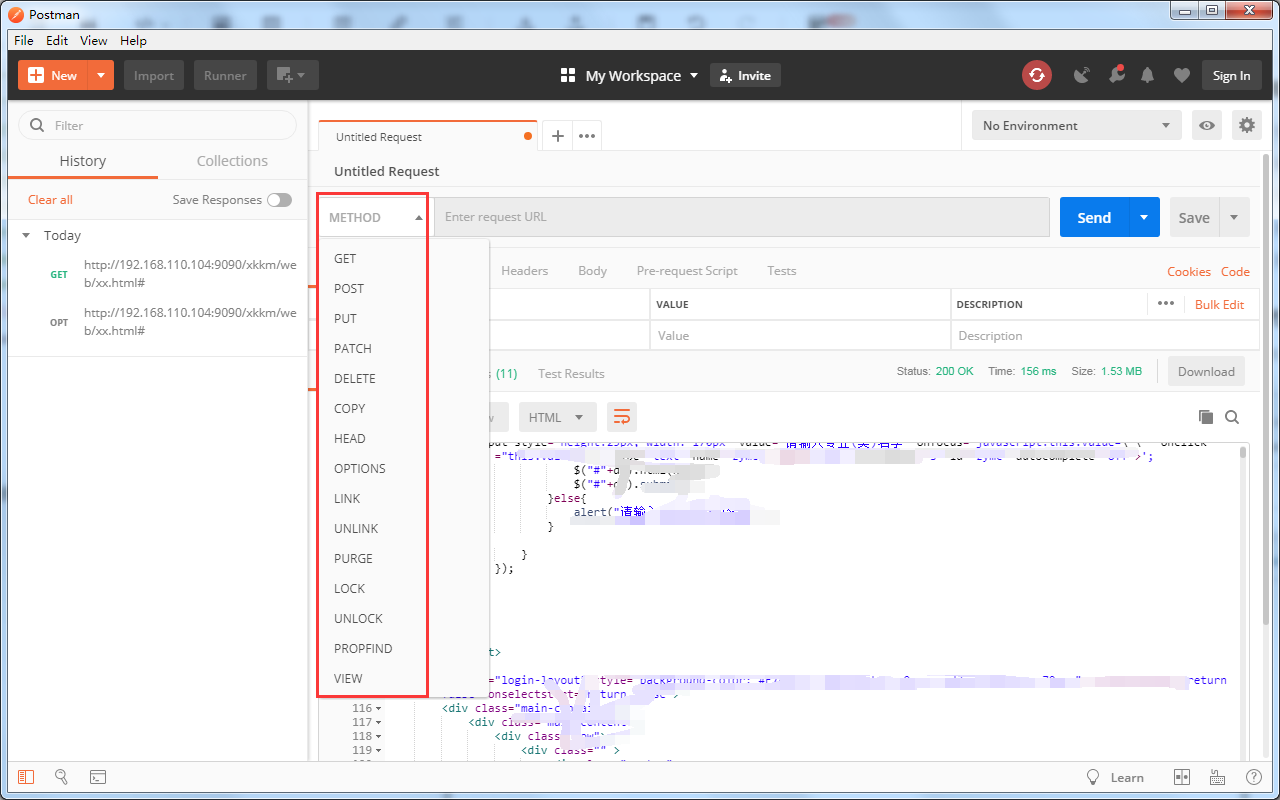Click the Sign In button
This screenshot has width=1280, height=800.
coord(1231,75)
